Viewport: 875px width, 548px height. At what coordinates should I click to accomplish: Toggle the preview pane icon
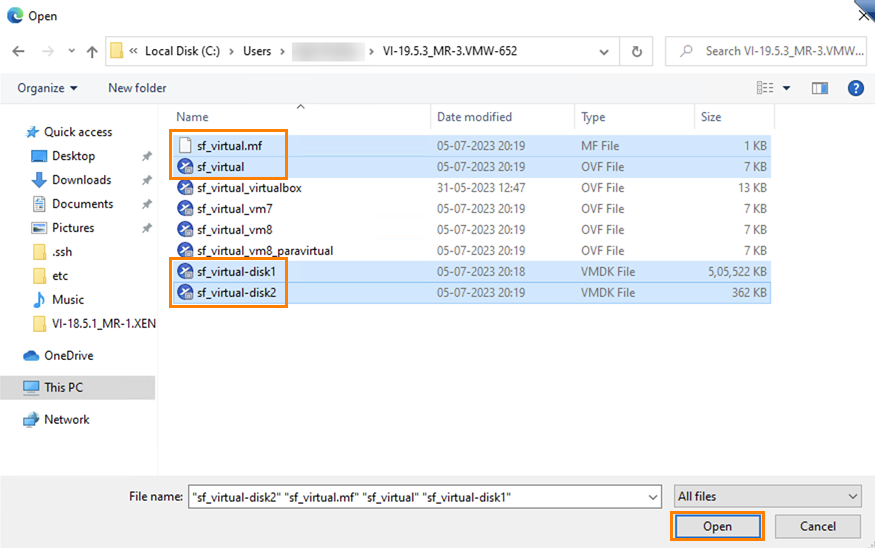[x=820, y=88]
